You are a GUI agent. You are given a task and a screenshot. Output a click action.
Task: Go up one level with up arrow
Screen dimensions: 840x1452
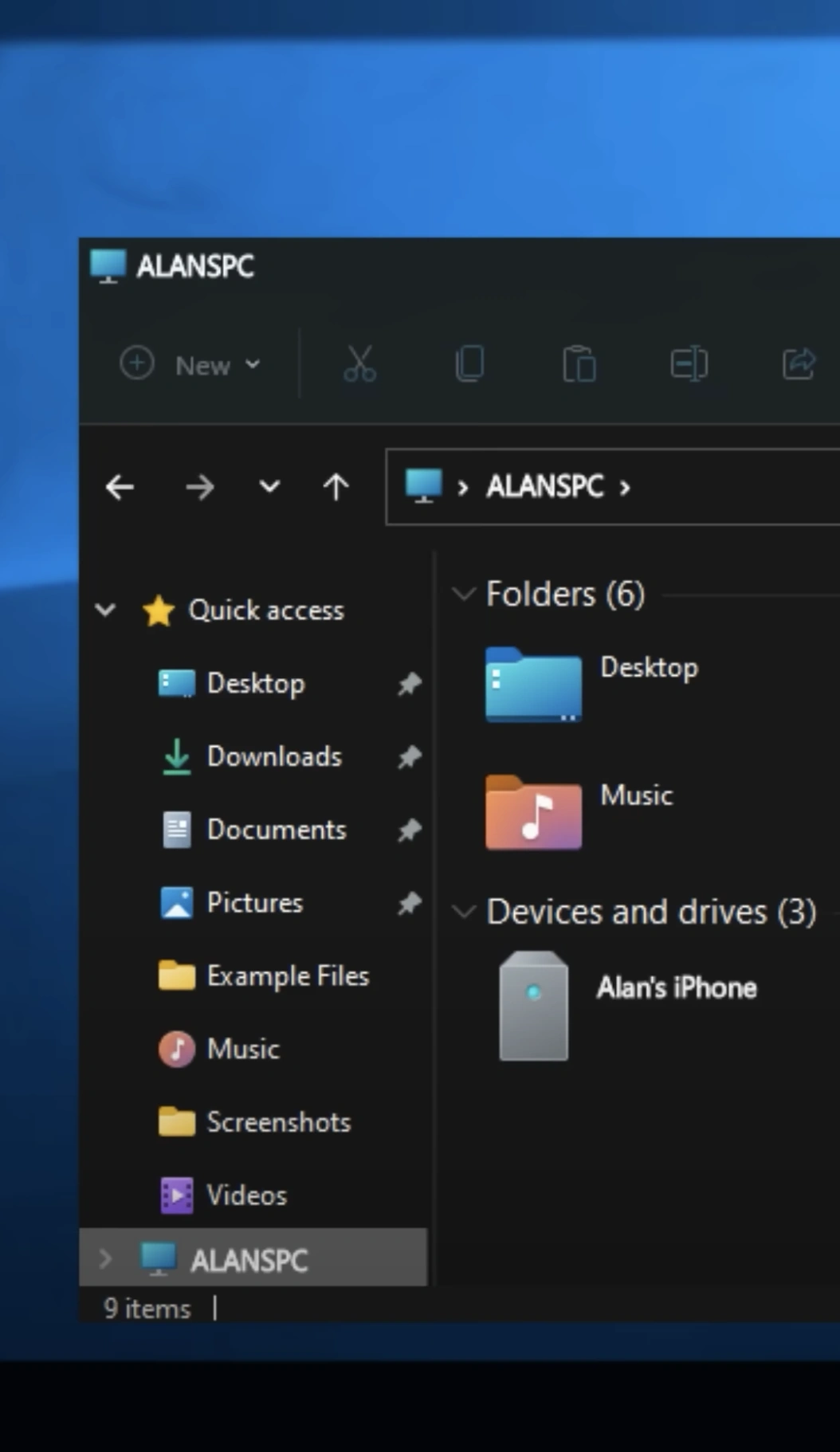coord(336,487)
